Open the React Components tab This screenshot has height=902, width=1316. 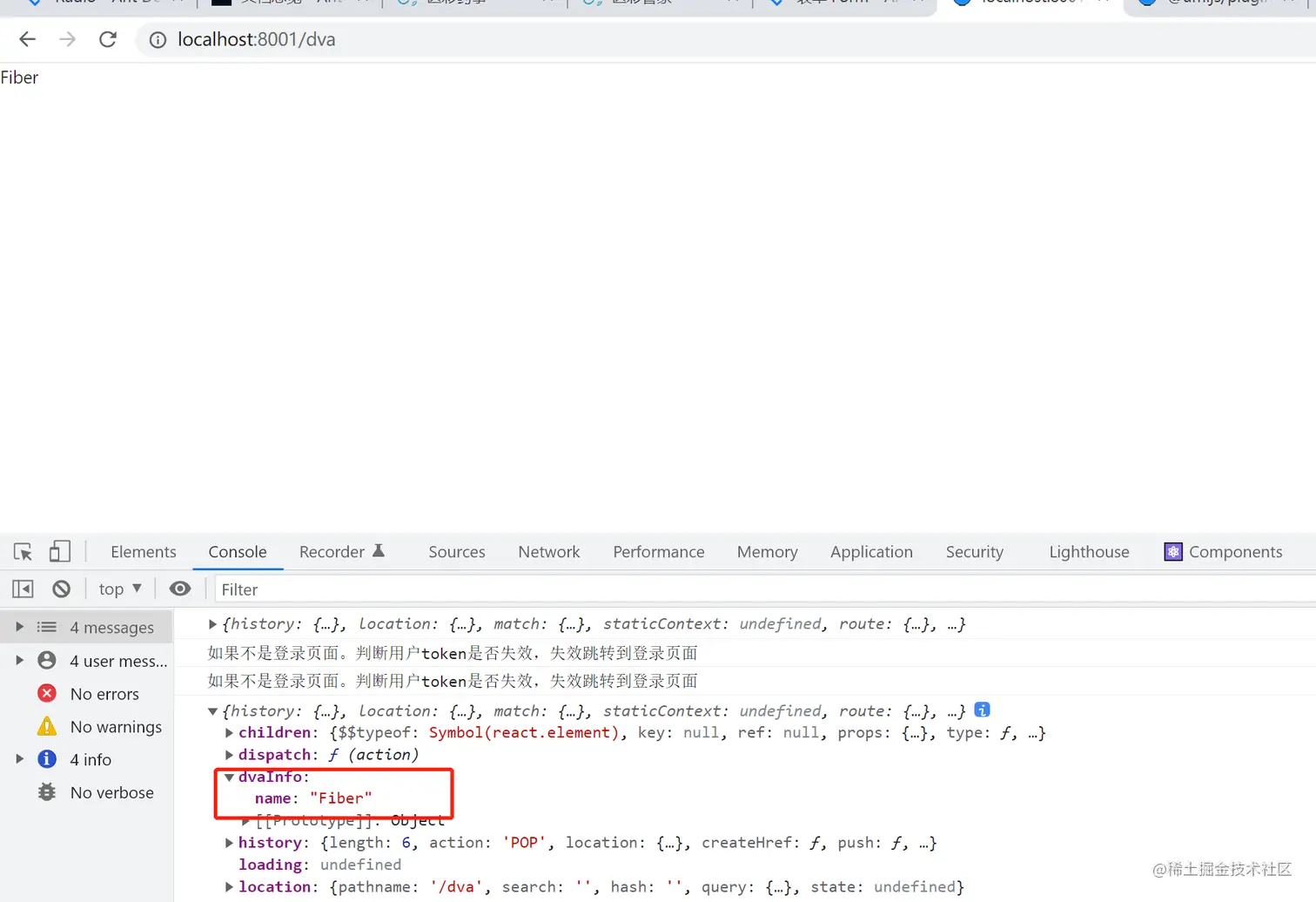tap(1224, 552)
